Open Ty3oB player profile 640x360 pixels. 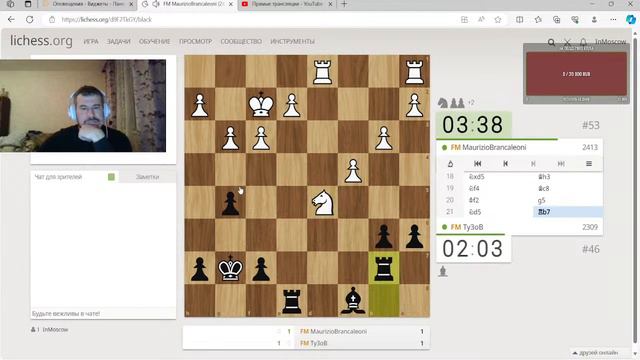point(473,227)
